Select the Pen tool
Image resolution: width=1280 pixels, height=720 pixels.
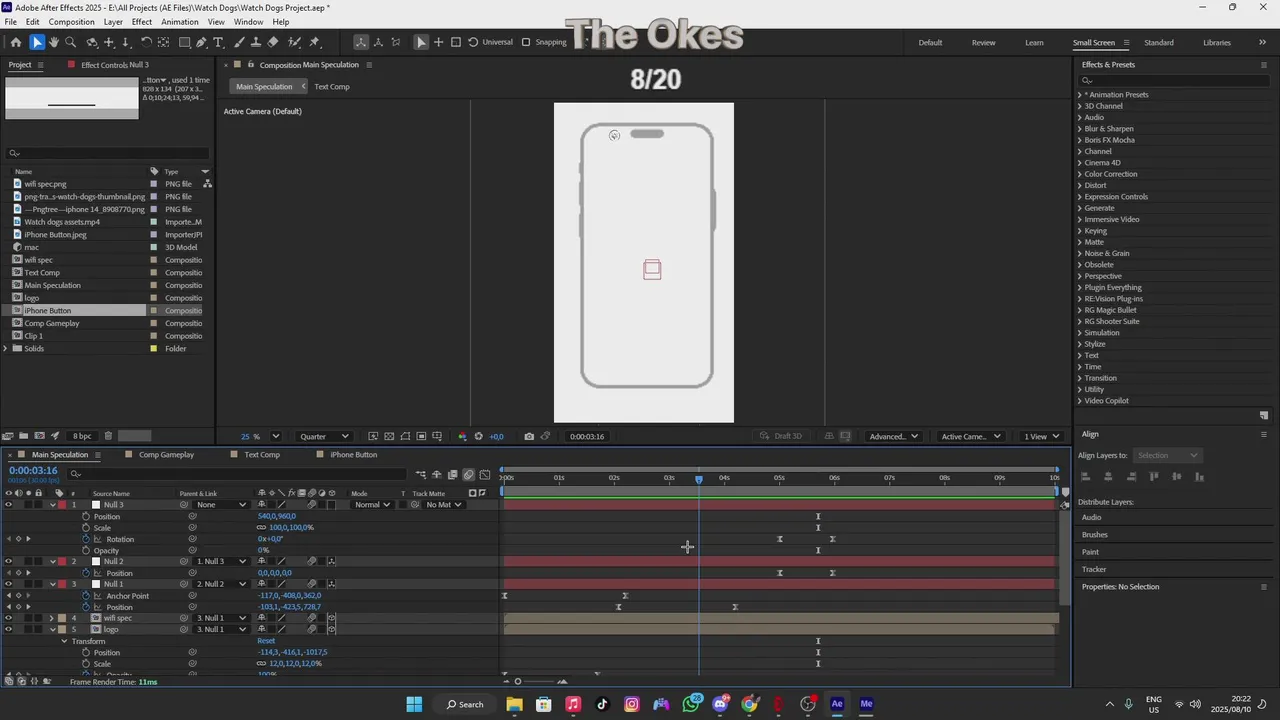pos(202,42)
